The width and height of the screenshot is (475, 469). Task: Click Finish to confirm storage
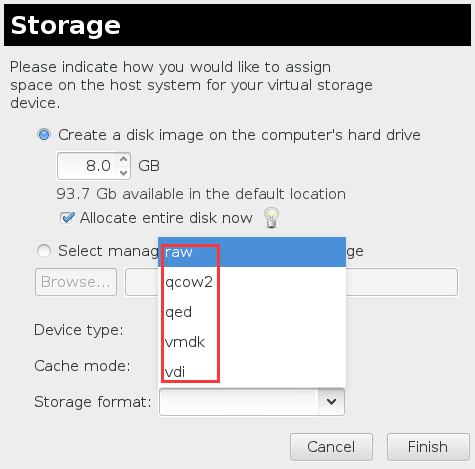[x=428, y=447]
